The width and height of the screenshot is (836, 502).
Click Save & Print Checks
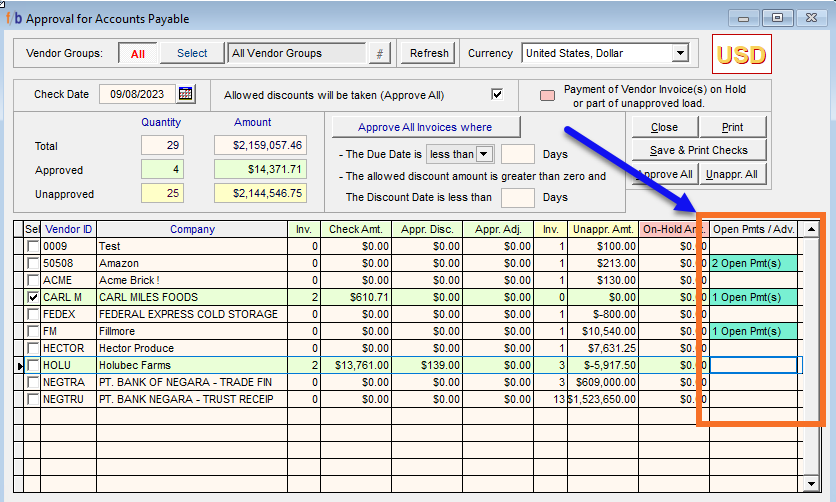[x=698, y=150]
